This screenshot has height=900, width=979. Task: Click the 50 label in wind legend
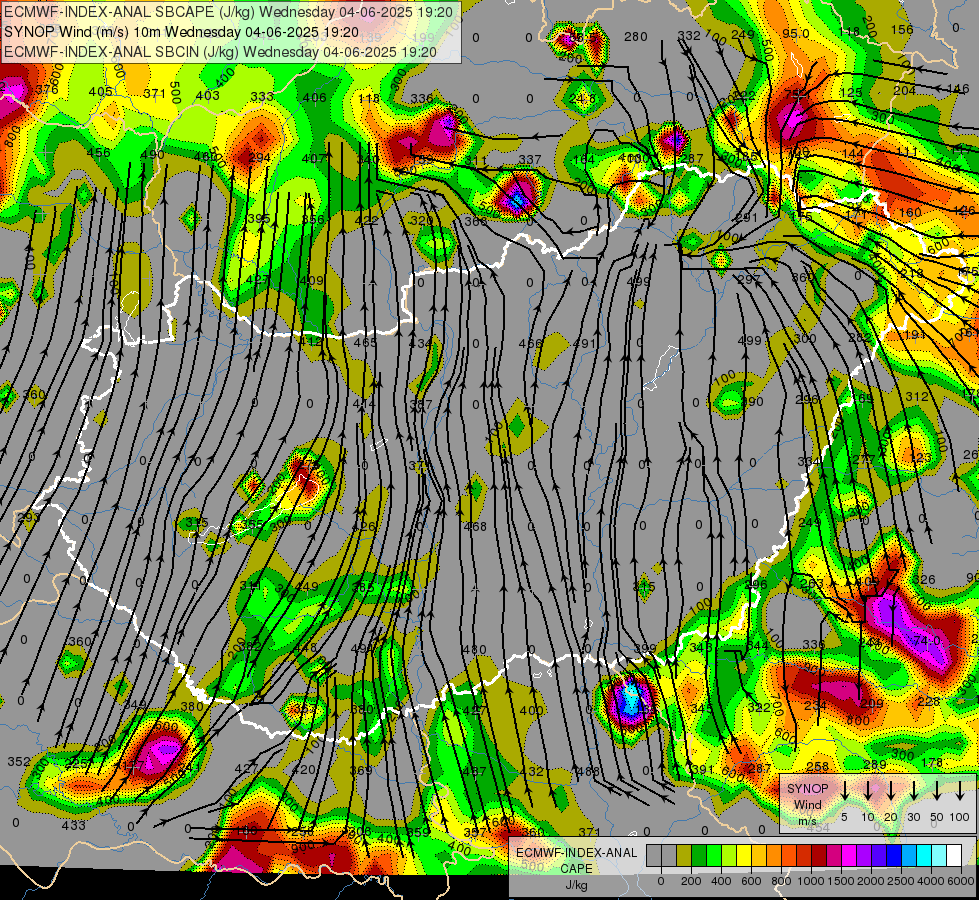(937, 817)
